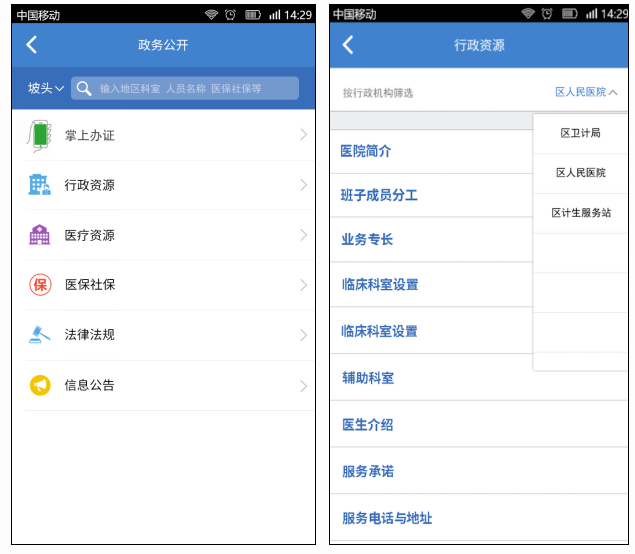
Task: Expand 掌上办证 row chevron arrow
Action: 303,135
